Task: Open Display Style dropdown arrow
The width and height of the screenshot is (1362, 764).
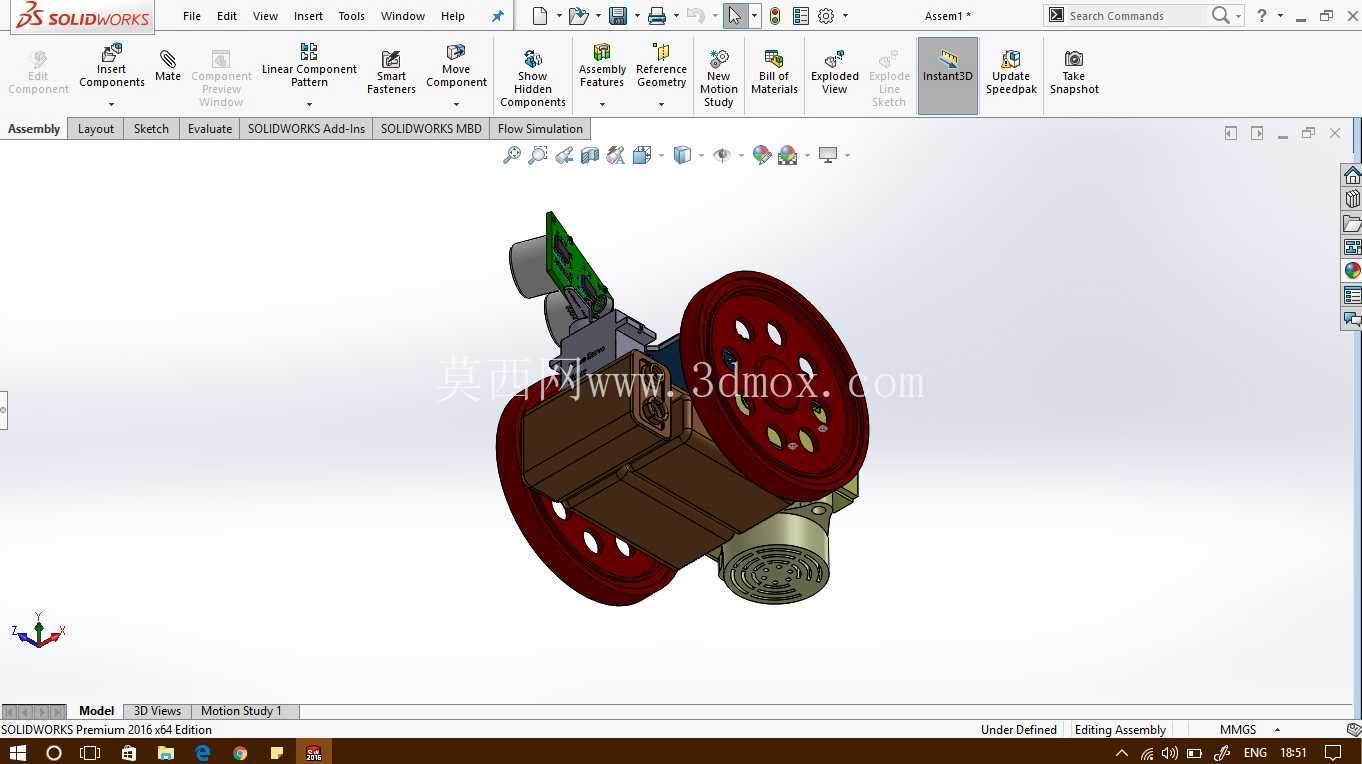Action: point(700,155)
